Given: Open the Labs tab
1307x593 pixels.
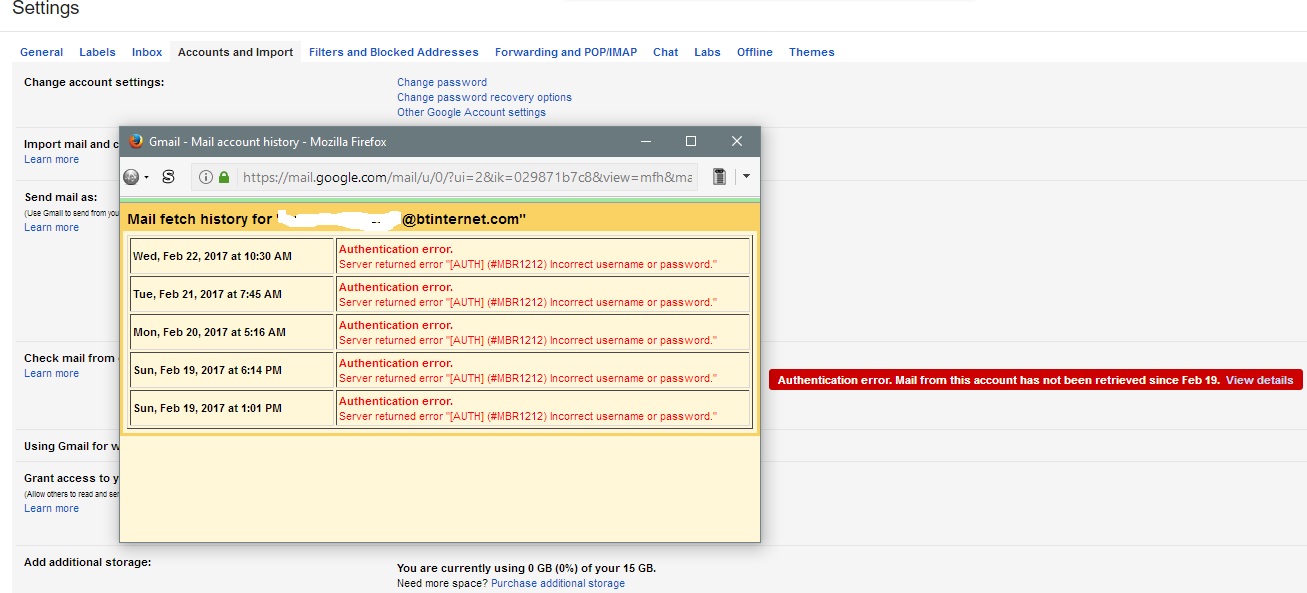Looking at the screenshot, I should point(707,52).
